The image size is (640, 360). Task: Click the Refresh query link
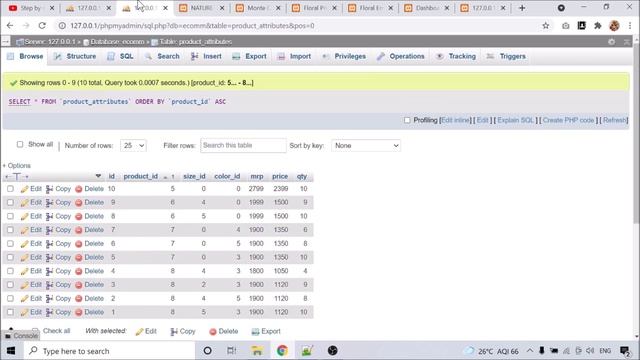[x=615, y=120]
